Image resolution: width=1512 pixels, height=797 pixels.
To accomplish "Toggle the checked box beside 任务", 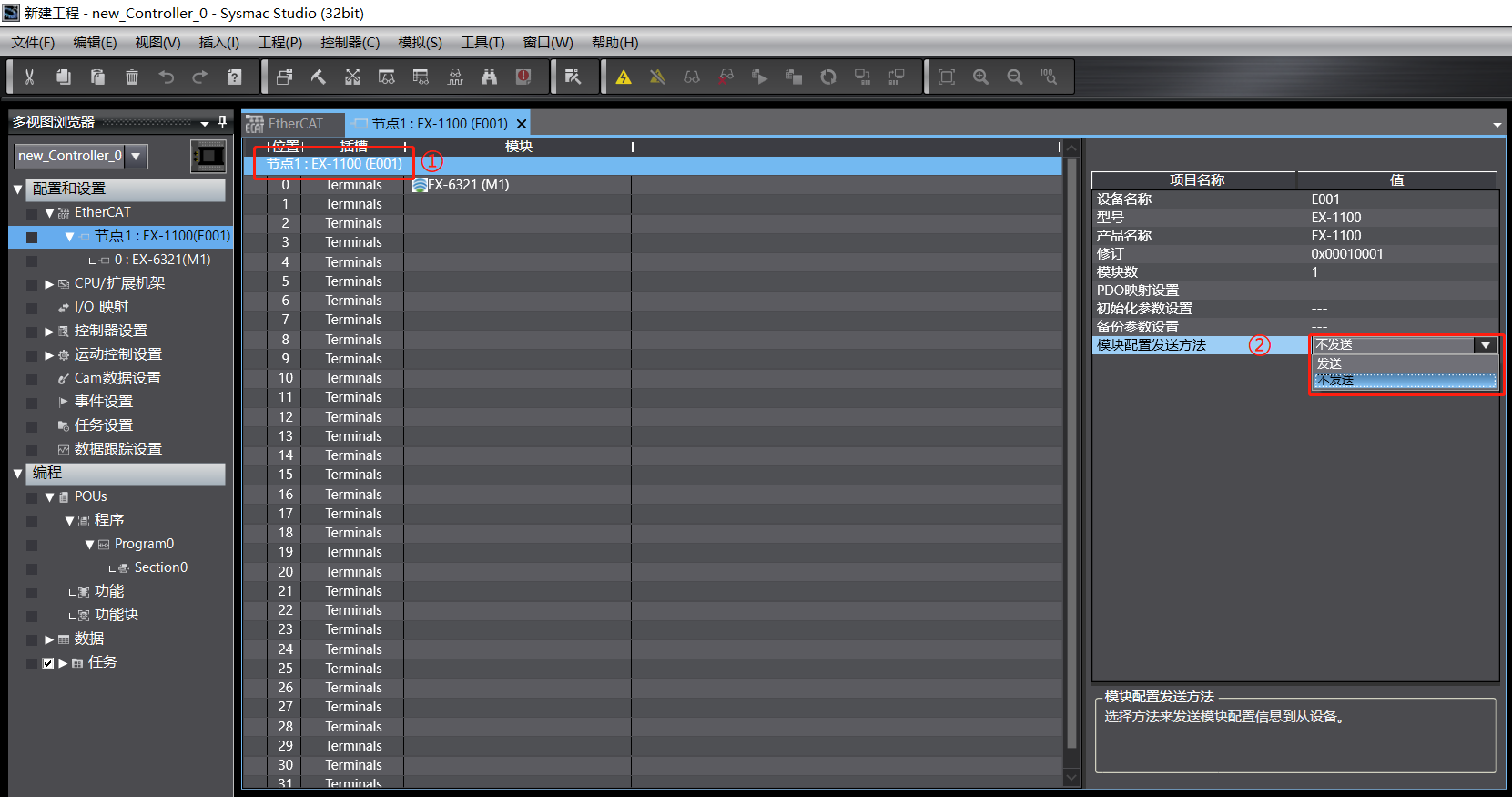I will 48,663.
